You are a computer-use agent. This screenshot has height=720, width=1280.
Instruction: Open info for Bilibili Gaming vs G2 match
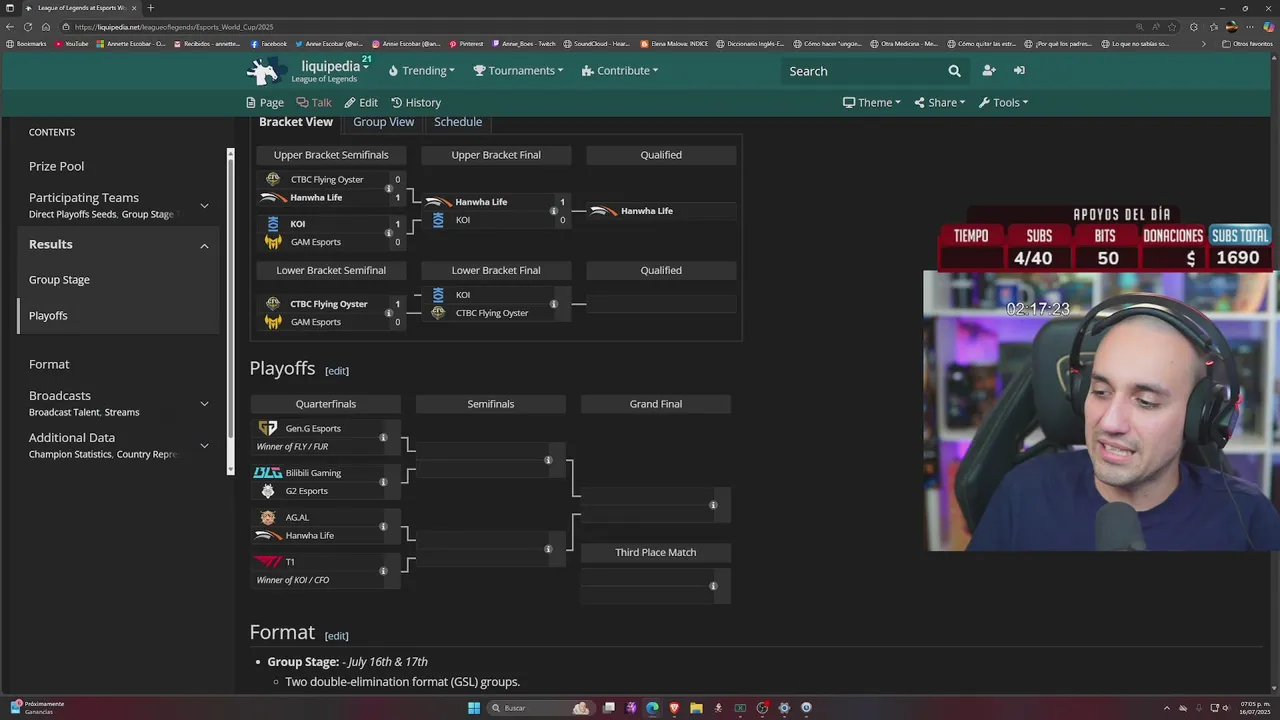(383, 482)
